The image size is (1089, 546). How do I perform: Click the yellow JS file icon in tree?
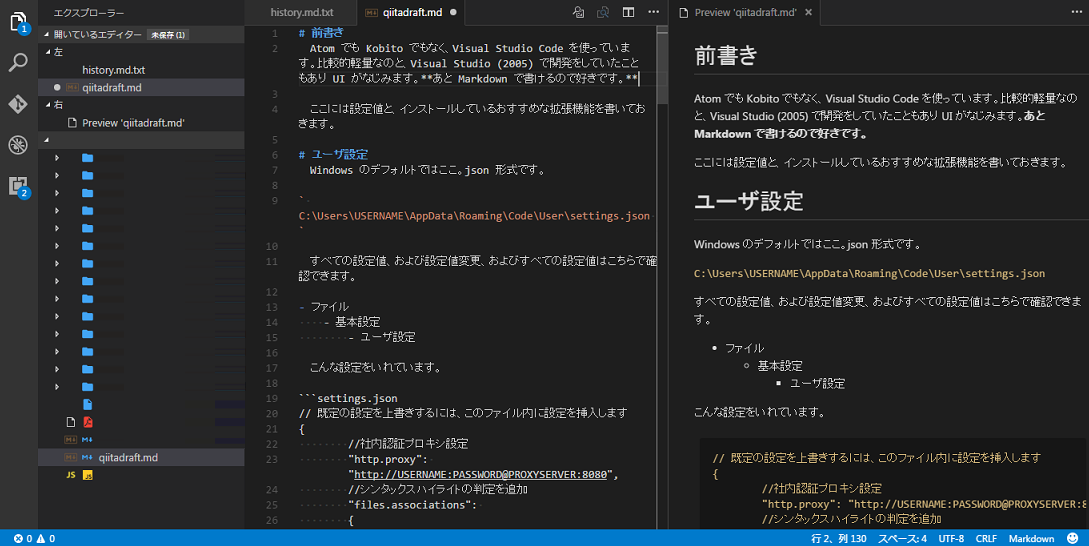pos(88,475)
